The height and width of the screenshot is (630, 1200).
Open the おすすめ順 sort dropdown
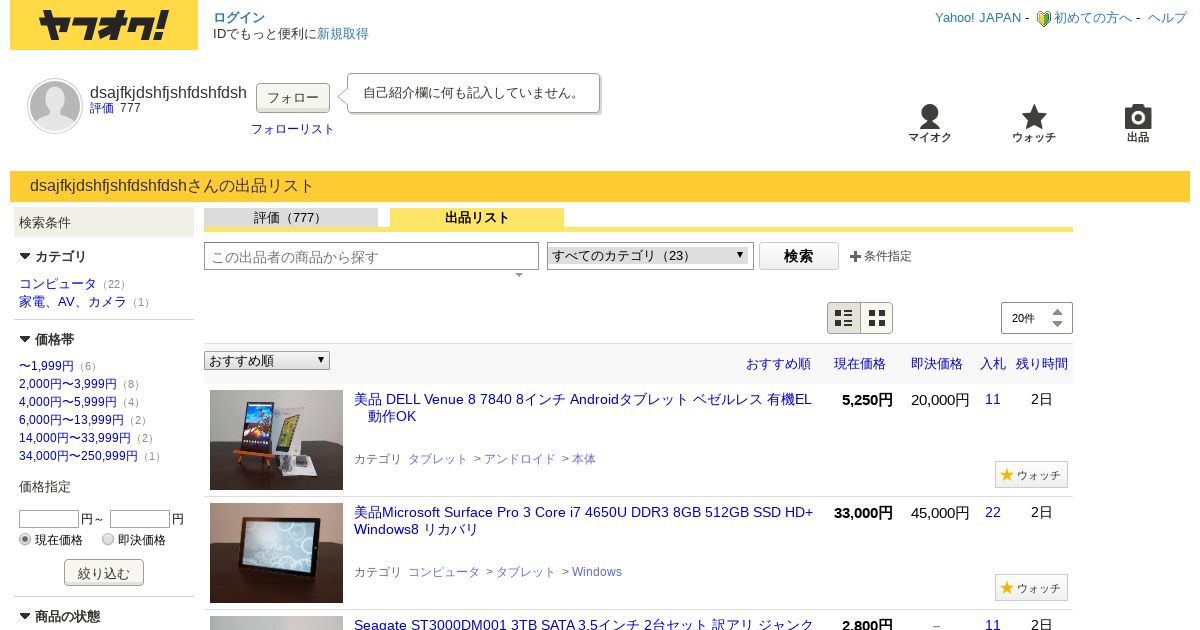coord(267,360)
